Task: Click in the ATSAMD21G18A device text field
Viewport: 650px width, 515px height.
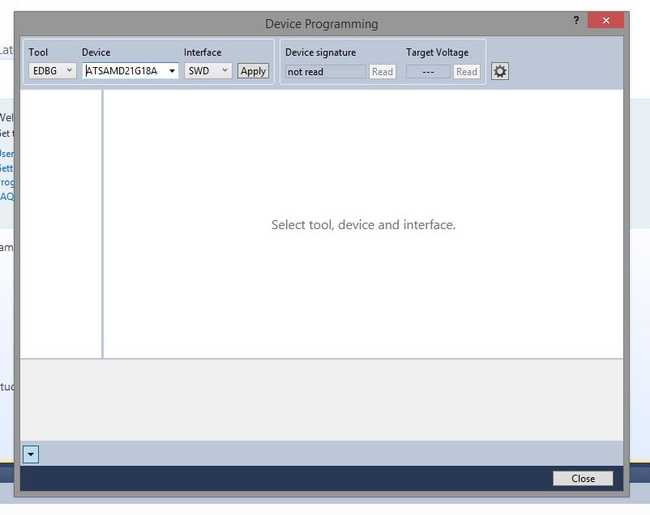Action: 124,71
